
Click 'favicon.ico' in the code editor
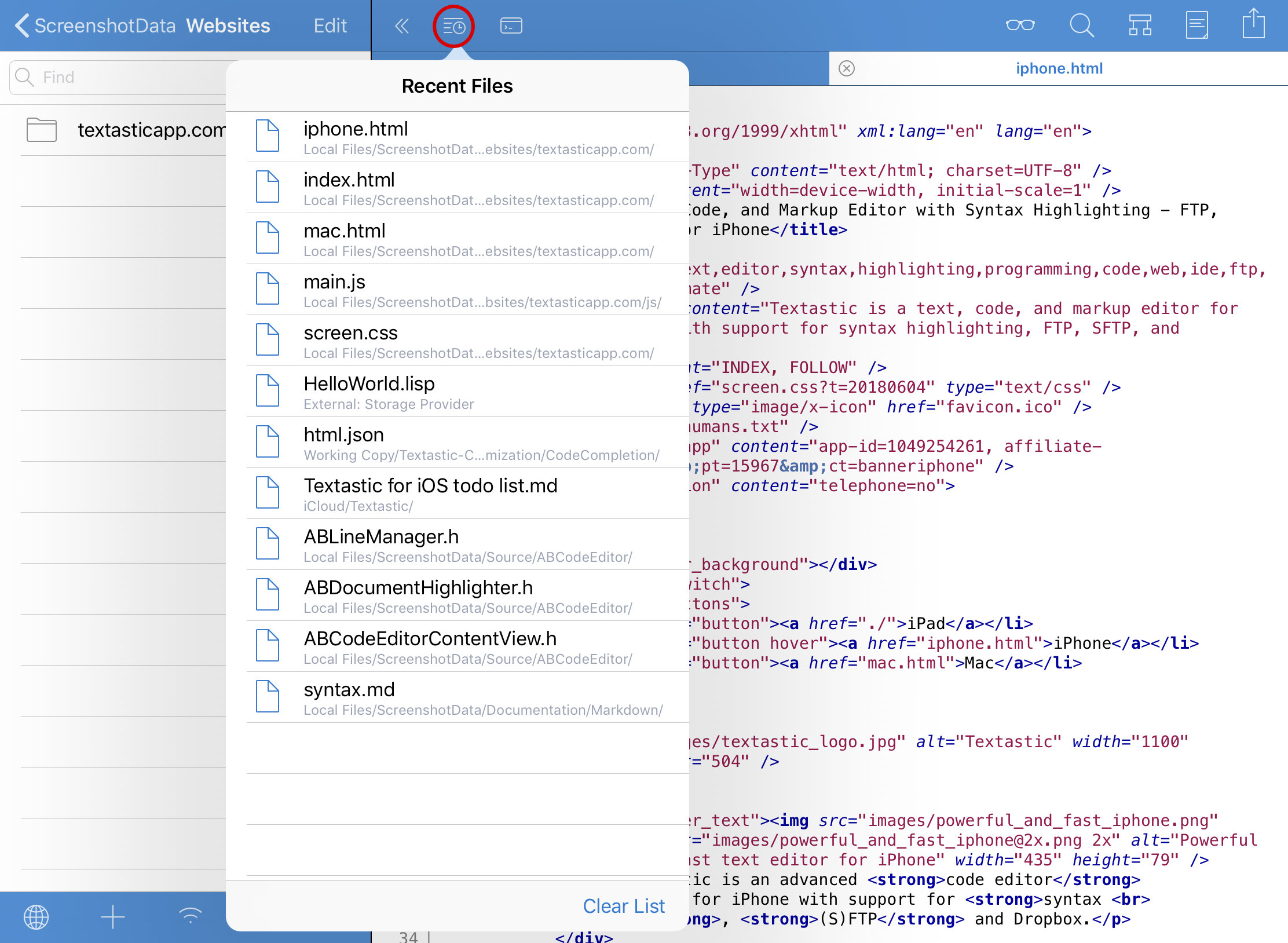coord(999,407)
